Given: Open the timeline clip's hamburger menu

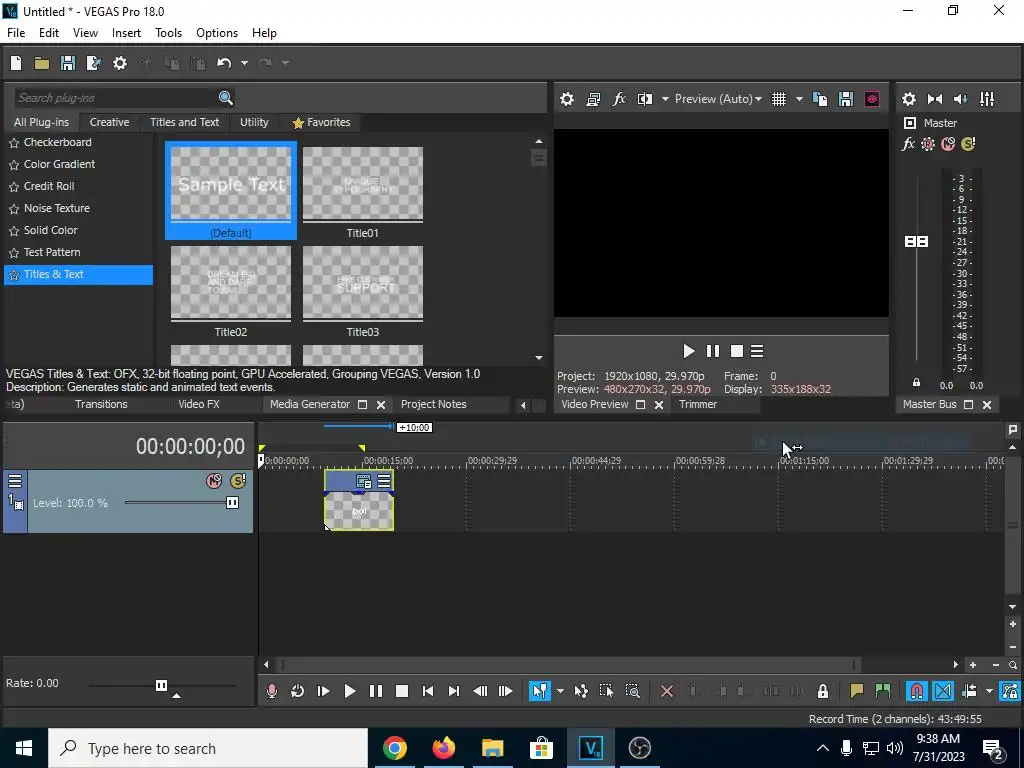Looking at the screenshot, I should click(384, 482).
